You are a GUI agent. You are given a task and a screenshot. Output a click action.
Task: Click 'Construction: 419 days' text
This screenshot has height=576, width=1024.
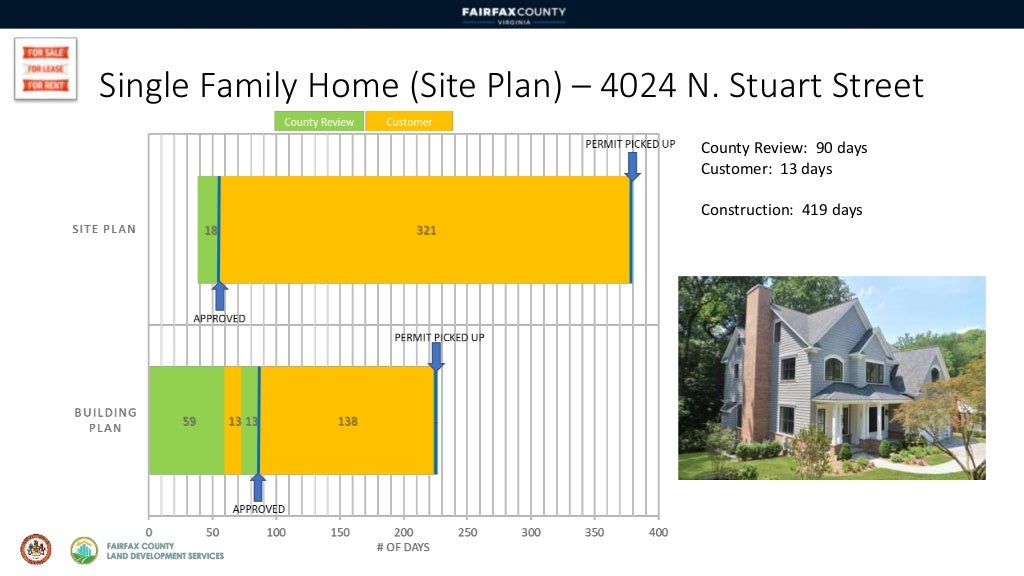tap(781, 210)
